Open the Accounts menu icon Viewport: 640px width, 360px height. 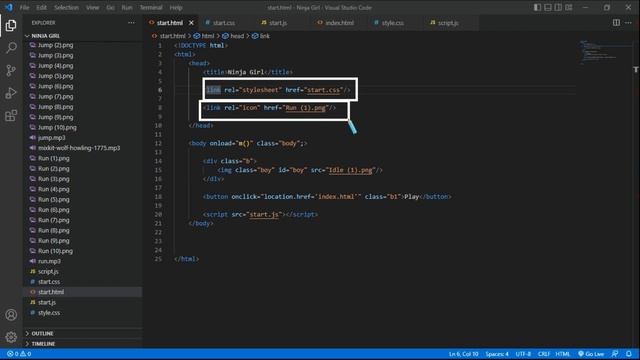coord(11,315)
